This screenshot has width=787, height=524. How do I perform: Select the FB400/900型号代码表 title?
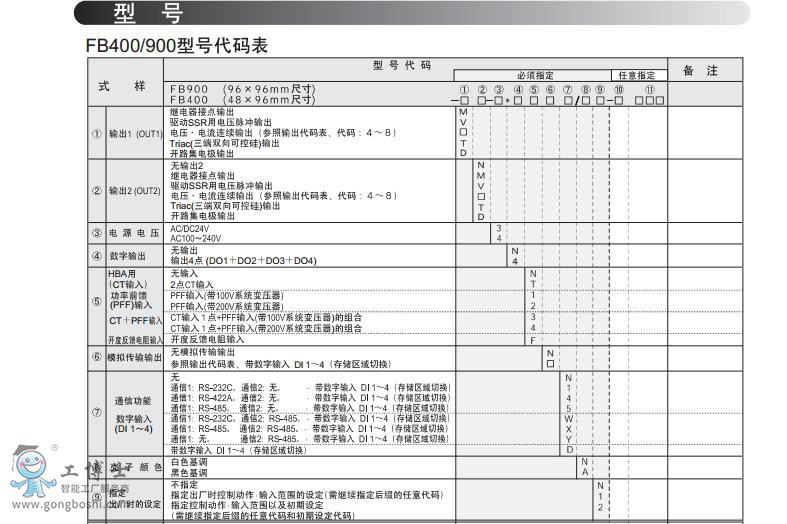pos(177,46)
